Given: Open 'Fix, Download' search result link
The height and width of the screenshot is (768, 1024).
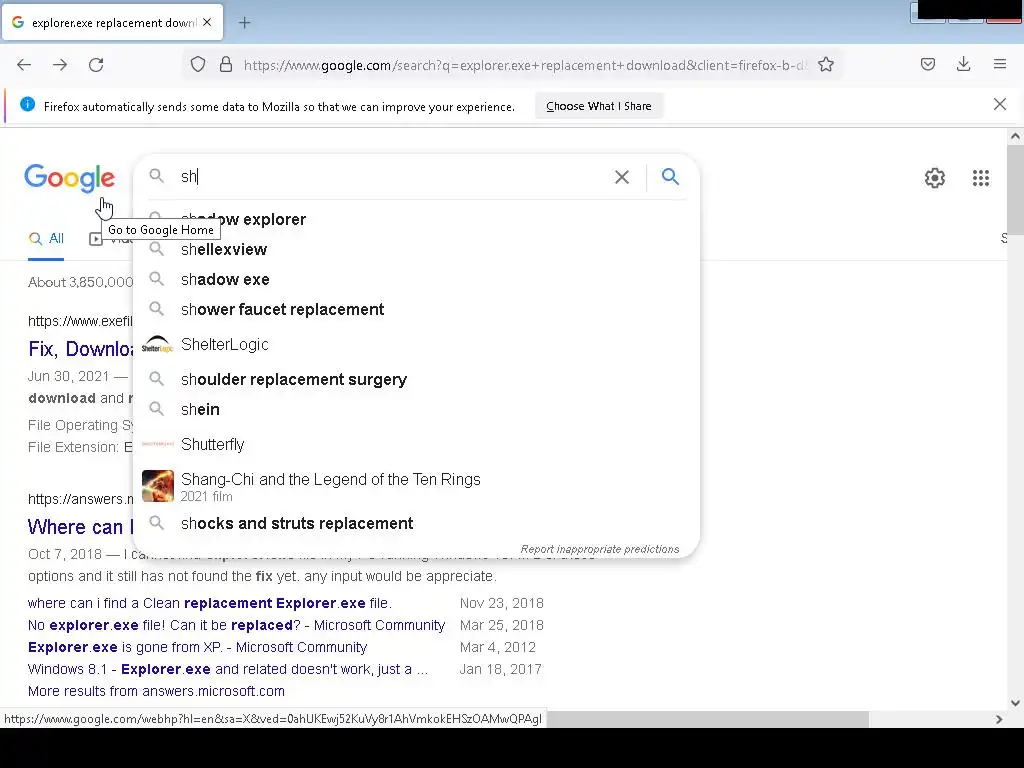Looking at the screenshot, I should 80,349.
